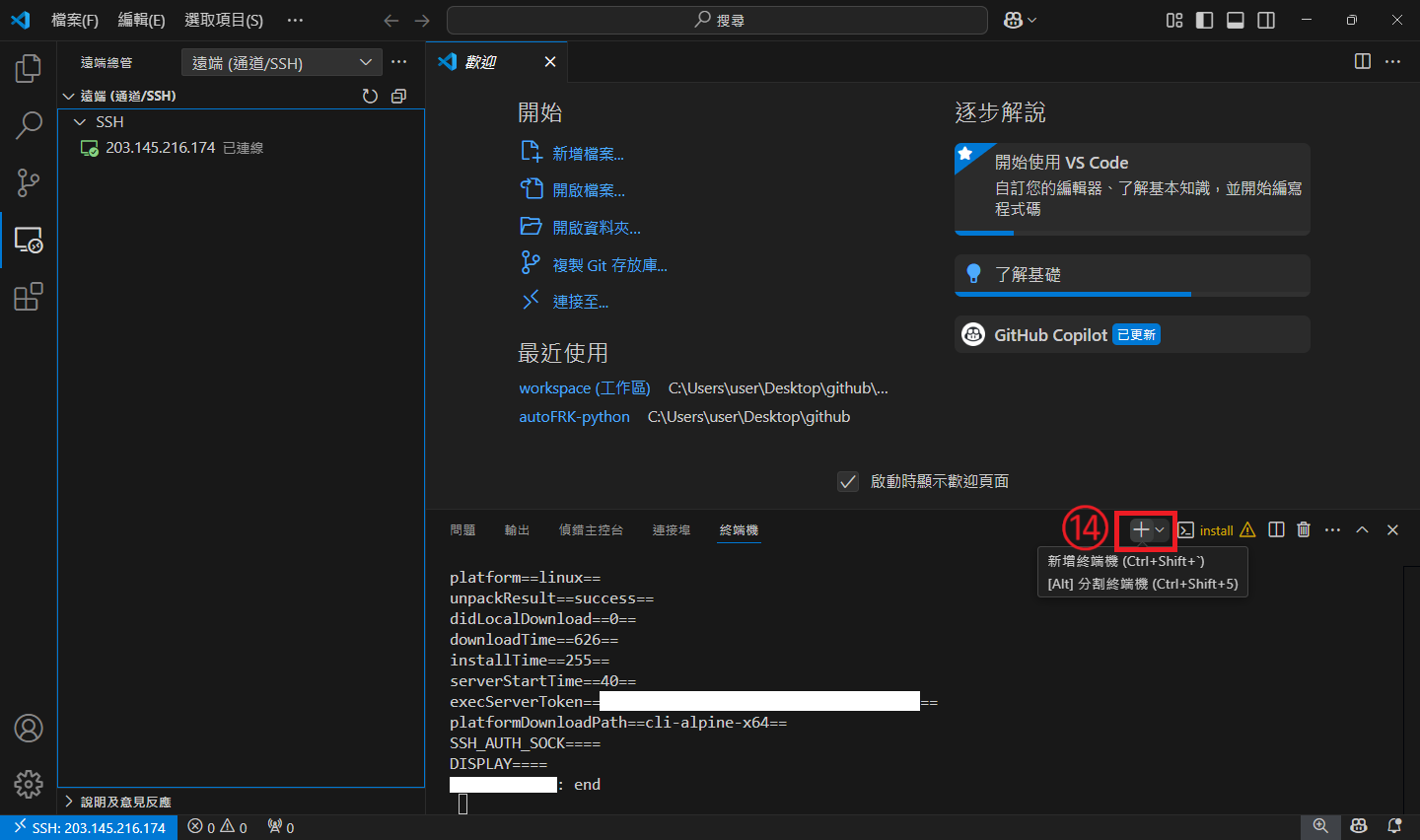The height and width of the screenshot is (840, 1420).
Task: Open the Accounts menu icon
Action: click(29, 729)
